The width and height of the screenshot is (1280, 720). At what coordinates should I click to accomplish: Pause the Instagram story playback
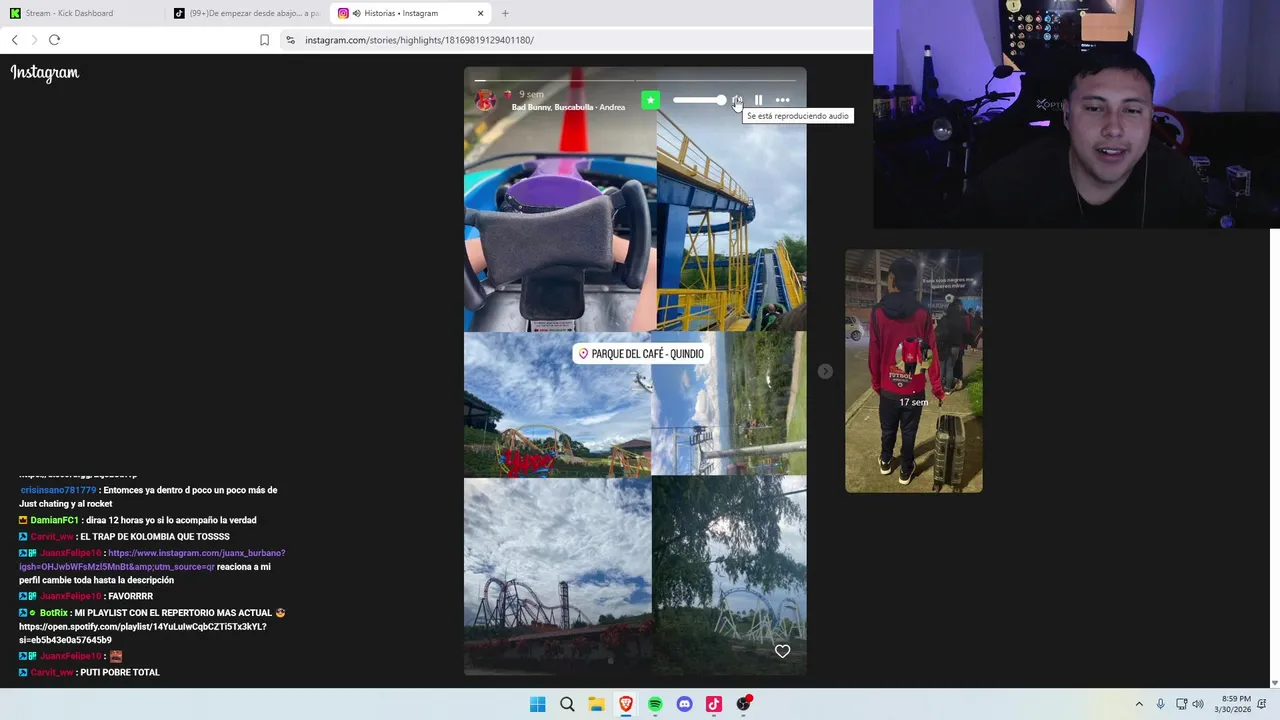point(758,100)
